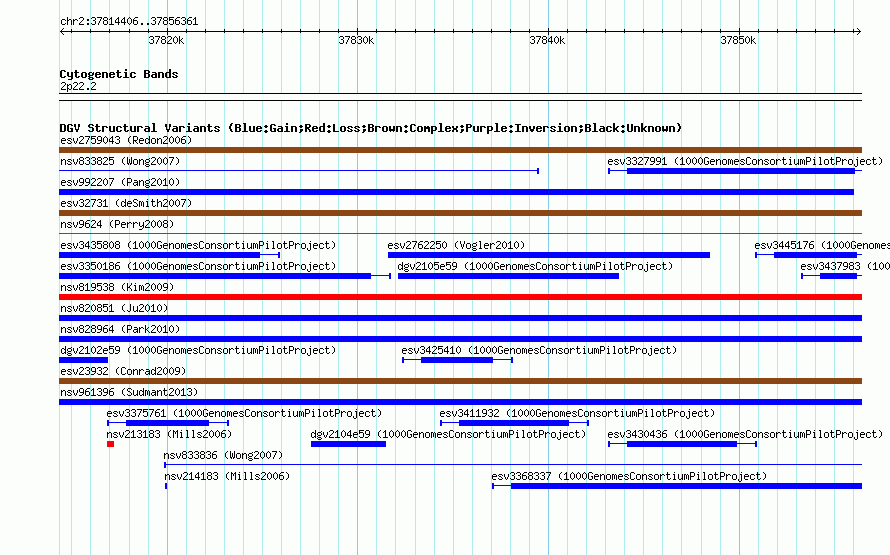Open nsv961396 (Sudmant2013) label
Viewport: 890px width, 555px height.
[x=129, y=392]
